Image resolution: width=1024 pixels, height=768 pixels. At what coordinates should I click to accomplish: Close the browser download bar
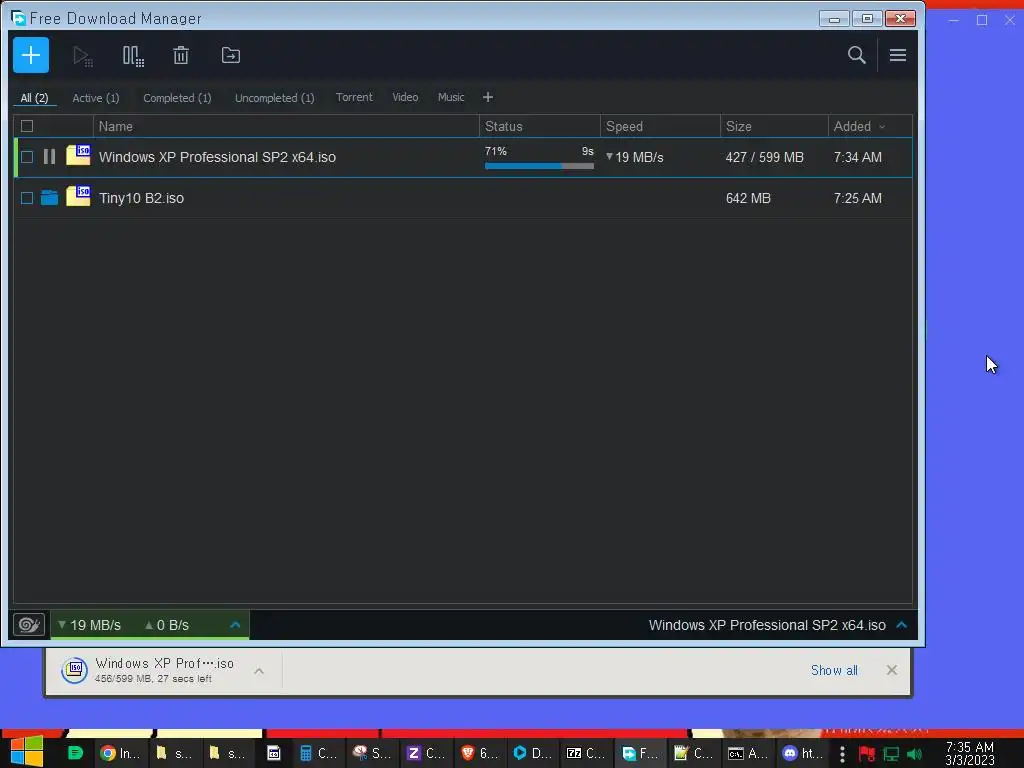pos(891,670)
